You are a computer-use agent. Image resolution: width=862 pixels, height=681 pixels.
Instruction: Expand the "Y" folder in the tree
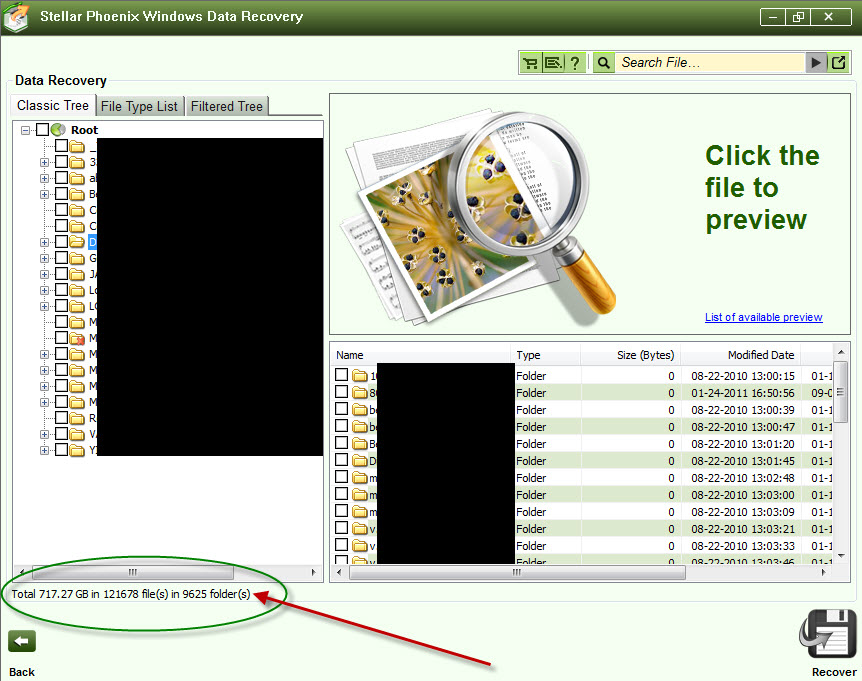pyautogui.click(x=45, y=450)
